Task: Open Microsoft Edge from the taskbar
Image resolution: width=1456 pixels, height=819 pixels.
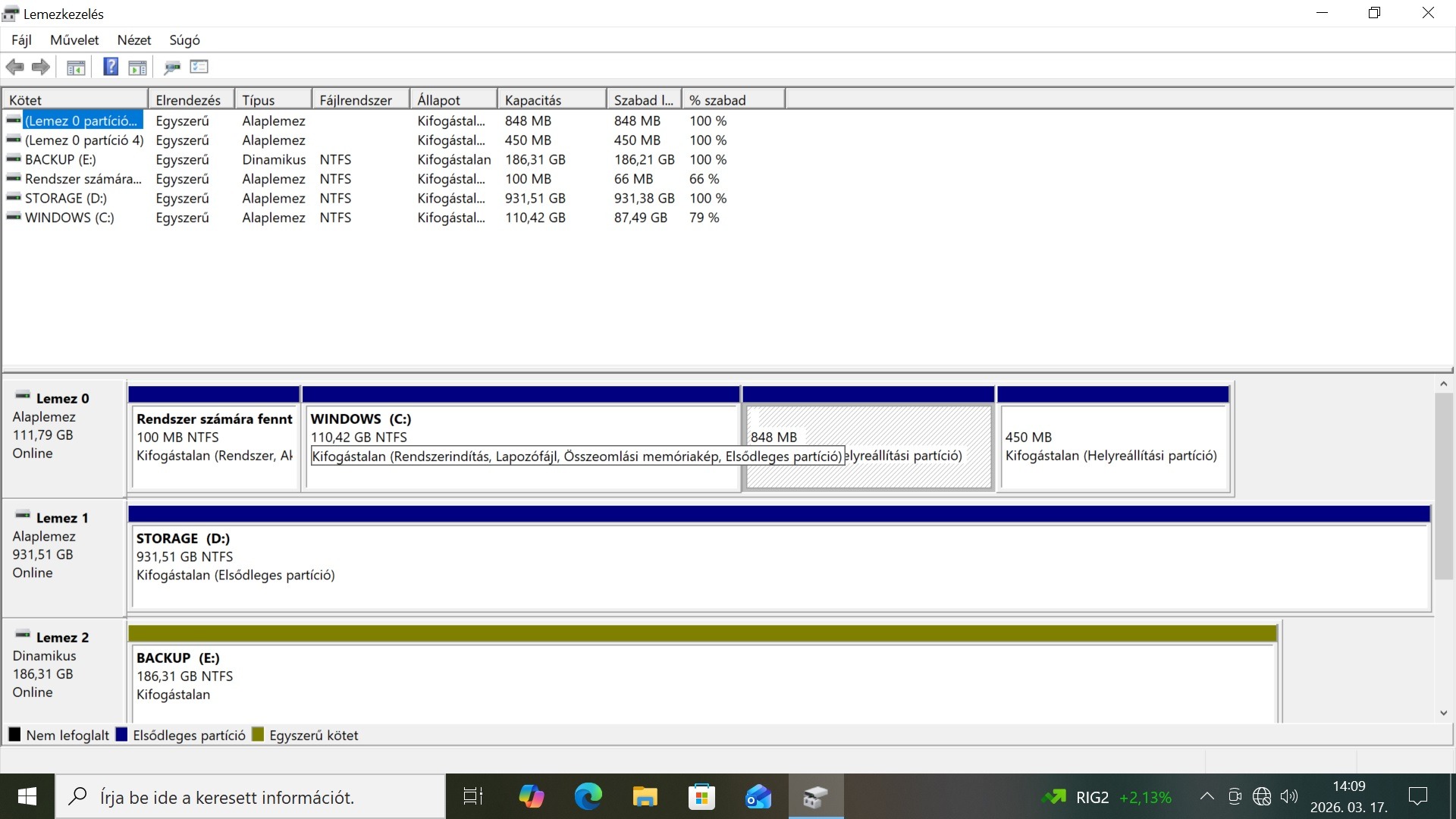Action: point(588,796)
